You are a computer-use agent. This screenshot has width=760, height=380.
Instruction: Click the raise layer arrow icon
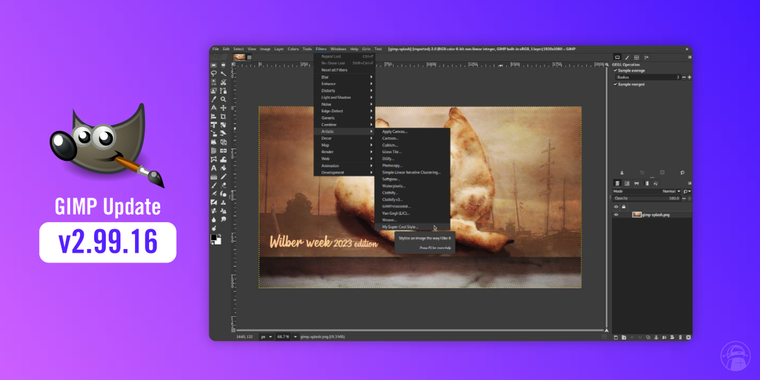click(632, 337)
